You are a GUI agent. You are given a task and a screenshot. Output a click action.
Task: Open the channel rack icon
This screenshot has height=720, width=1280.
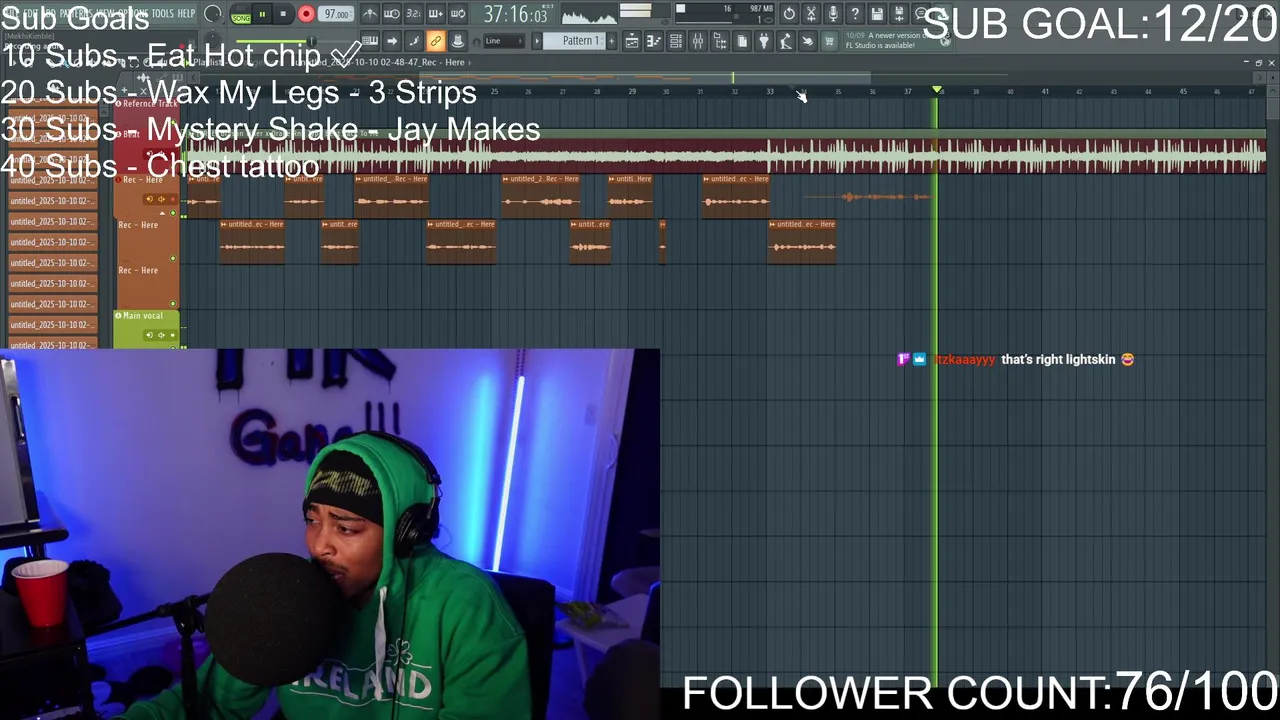676,41
